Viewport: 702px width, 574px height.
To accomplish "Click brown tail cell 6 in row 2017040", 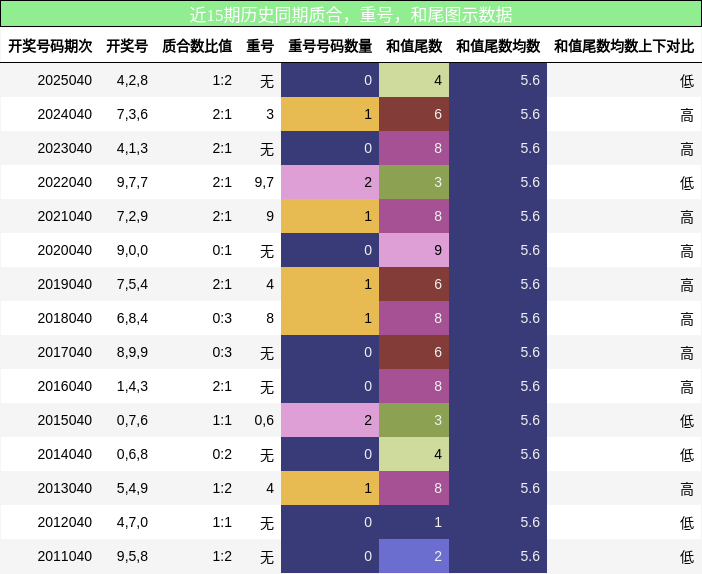I will pos(414,352).
